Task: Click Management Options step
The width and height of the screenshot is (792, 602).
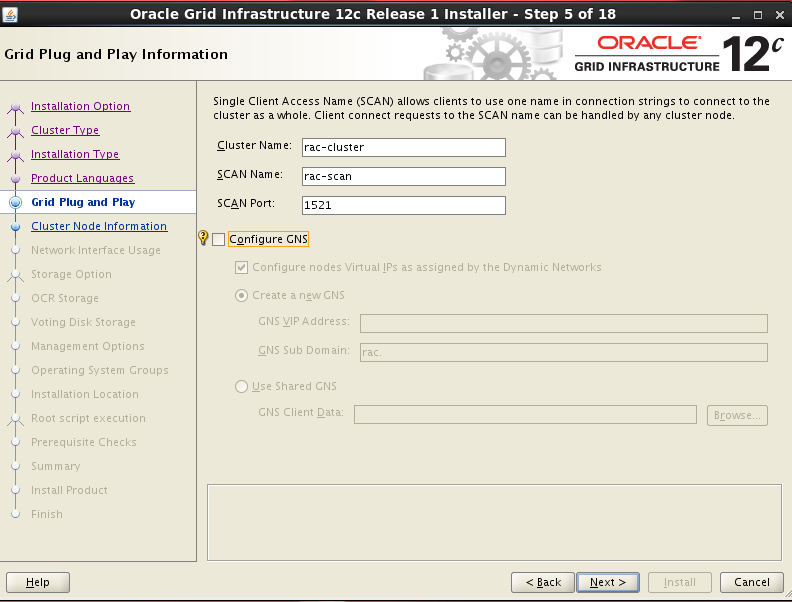Action: click(87, 346)
